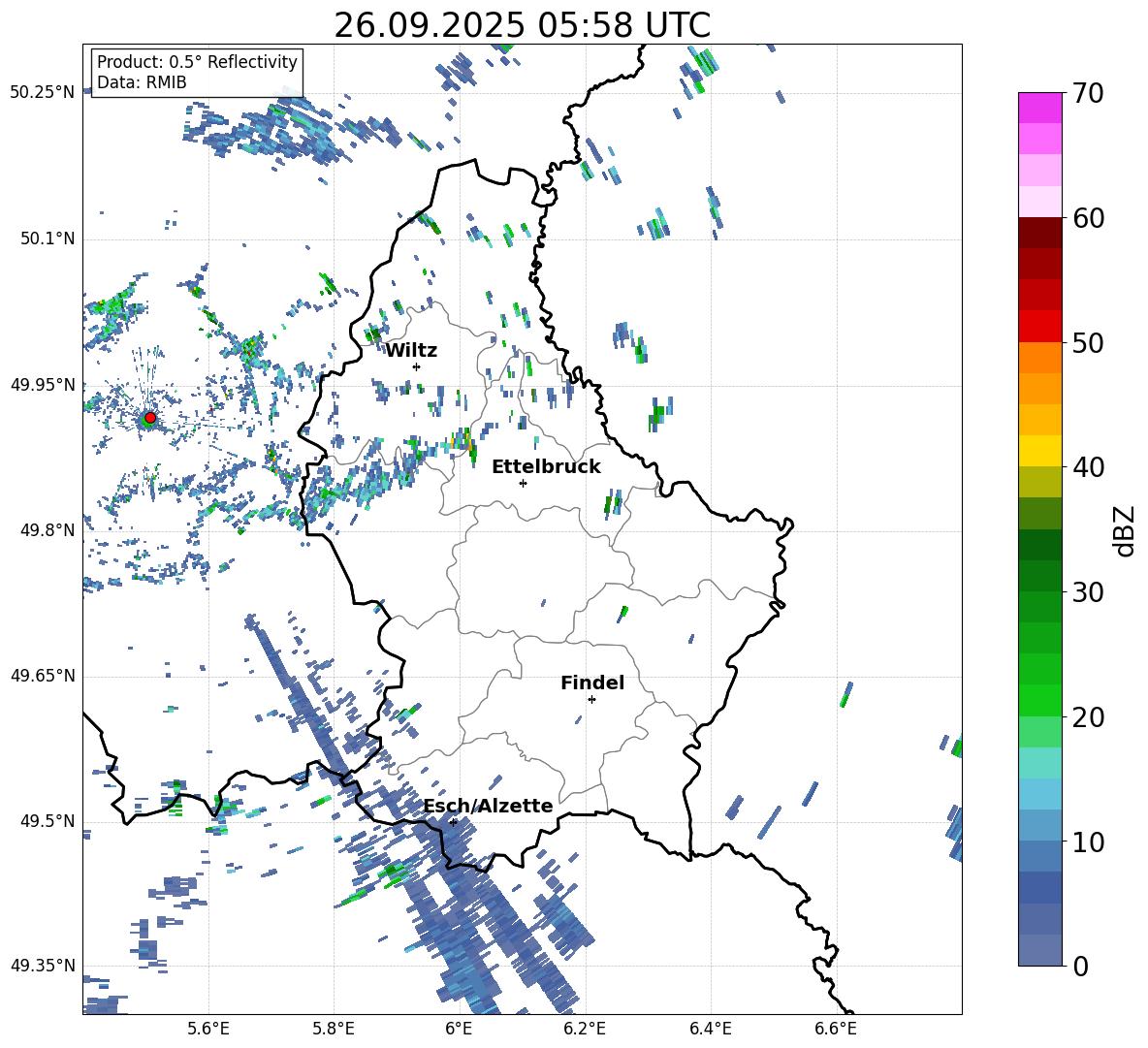1148x1048 pixels.
Task: Click the 50 tick on colorbar
Action: click(x=1088, y=342)
